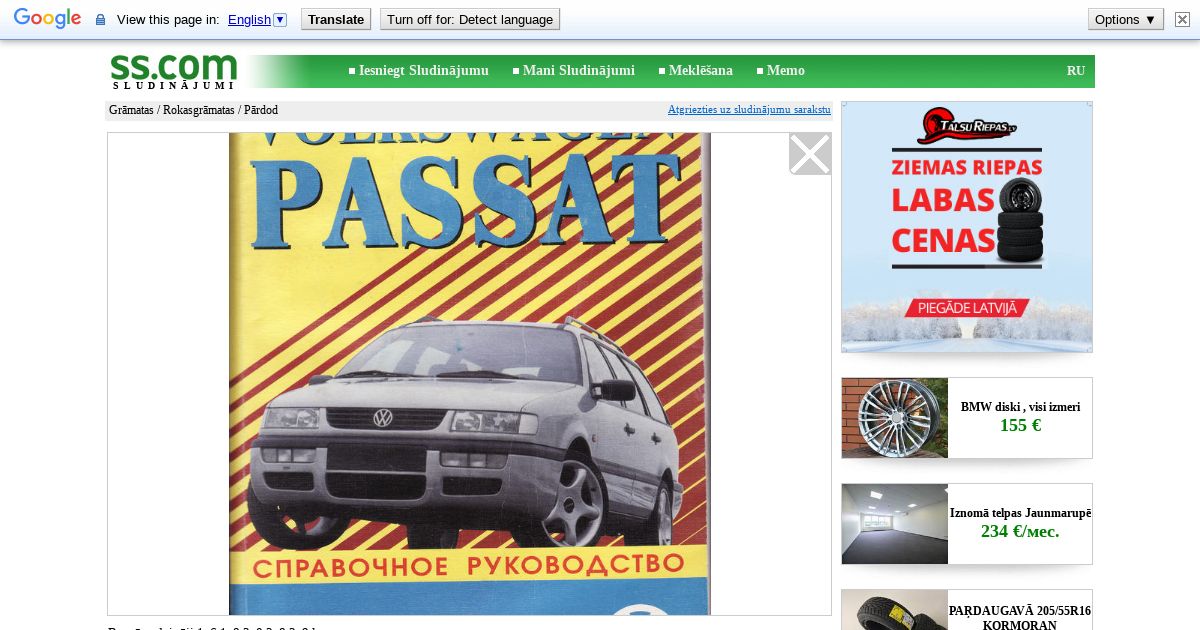This screenshot has height=630, width=1200.
Task: Click the ss.com Sludinājumi logo
Action: click(x=174, y=71)
